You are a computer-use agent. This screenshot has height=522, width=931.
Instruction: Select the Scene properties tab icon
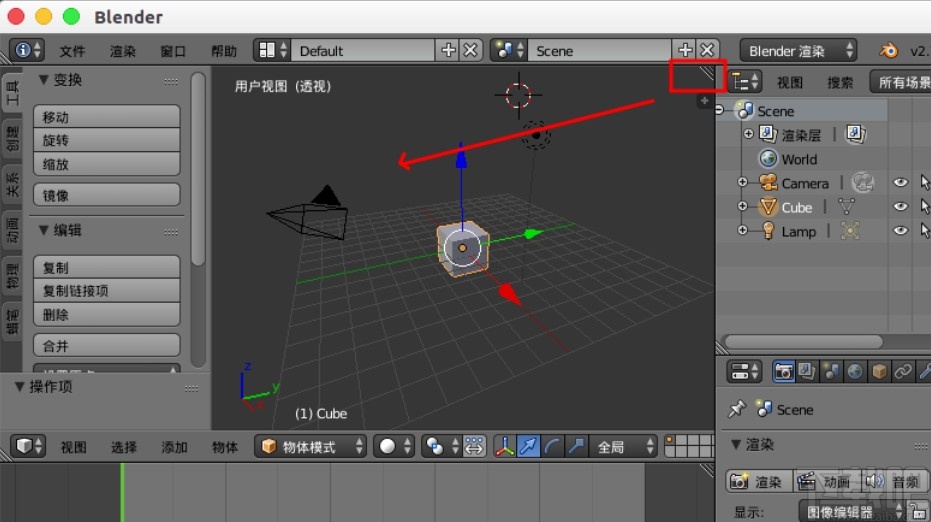(x=831, y=372)
